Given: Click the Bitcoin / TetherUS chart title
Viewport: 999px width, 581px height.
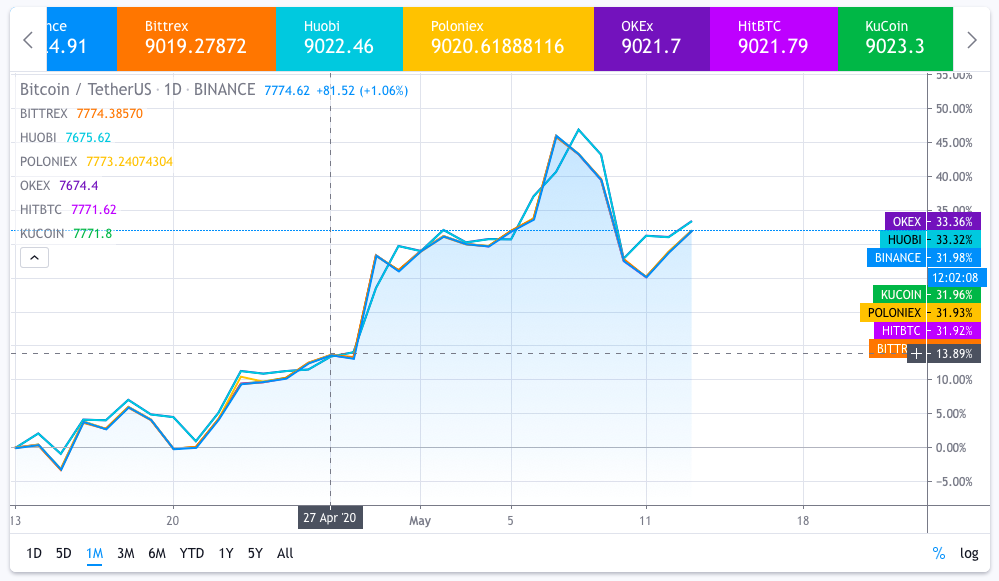Looking at the screenshot, I should [137, 90].
